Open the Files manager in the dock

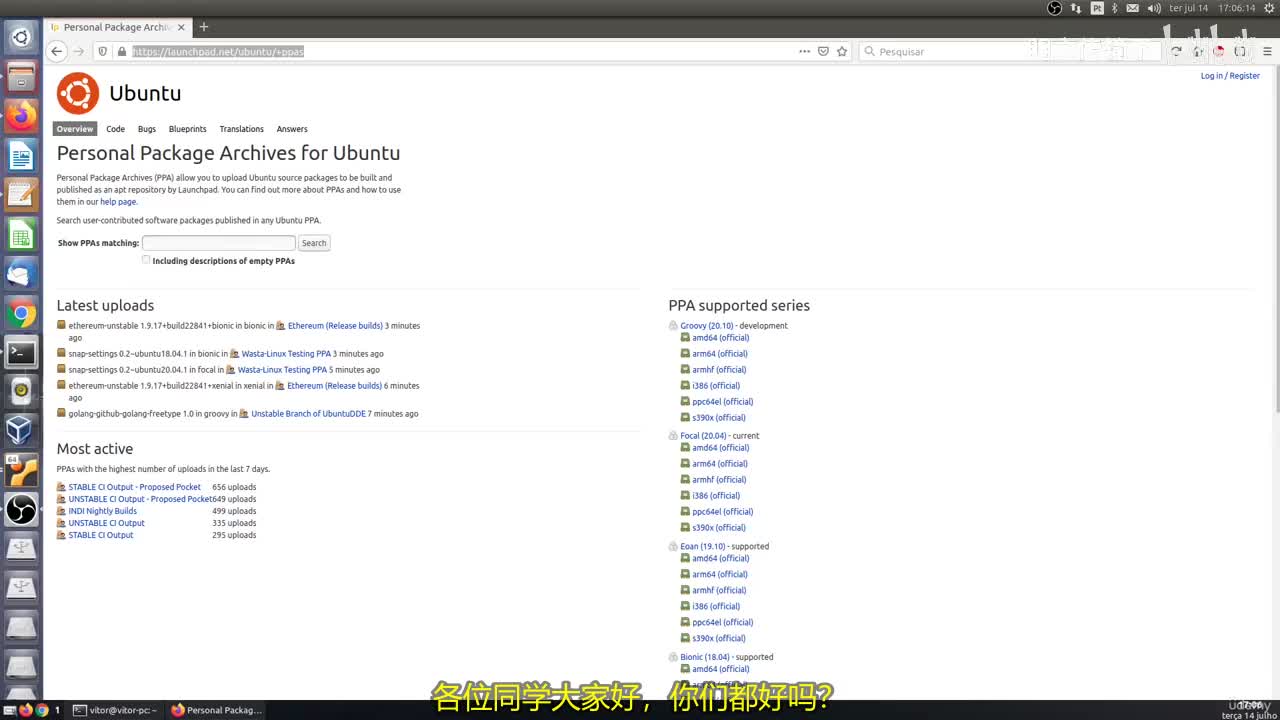(x=21, y=77)
